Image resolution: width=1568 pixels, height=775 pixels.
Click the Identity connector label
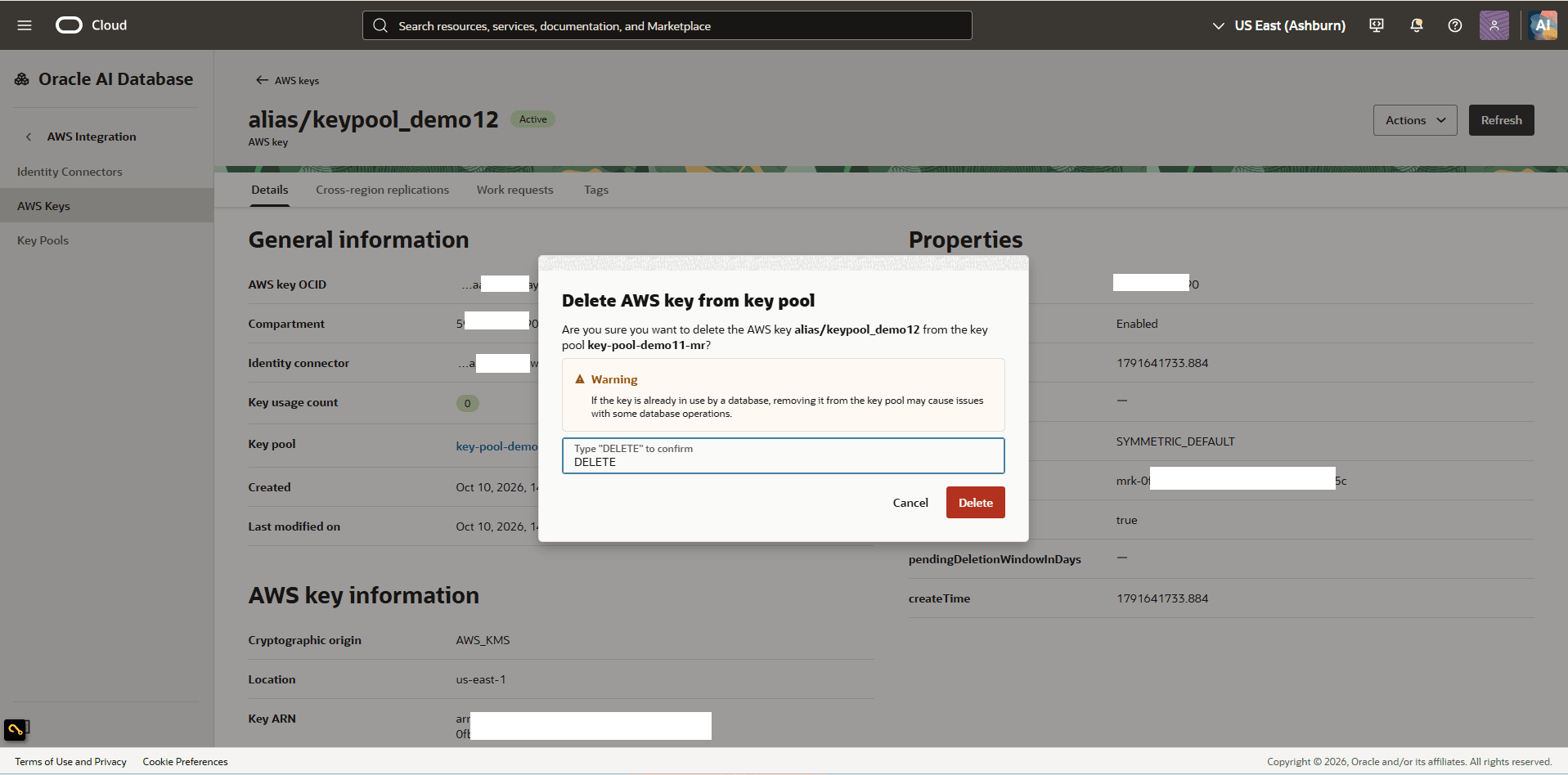[299, 363]
